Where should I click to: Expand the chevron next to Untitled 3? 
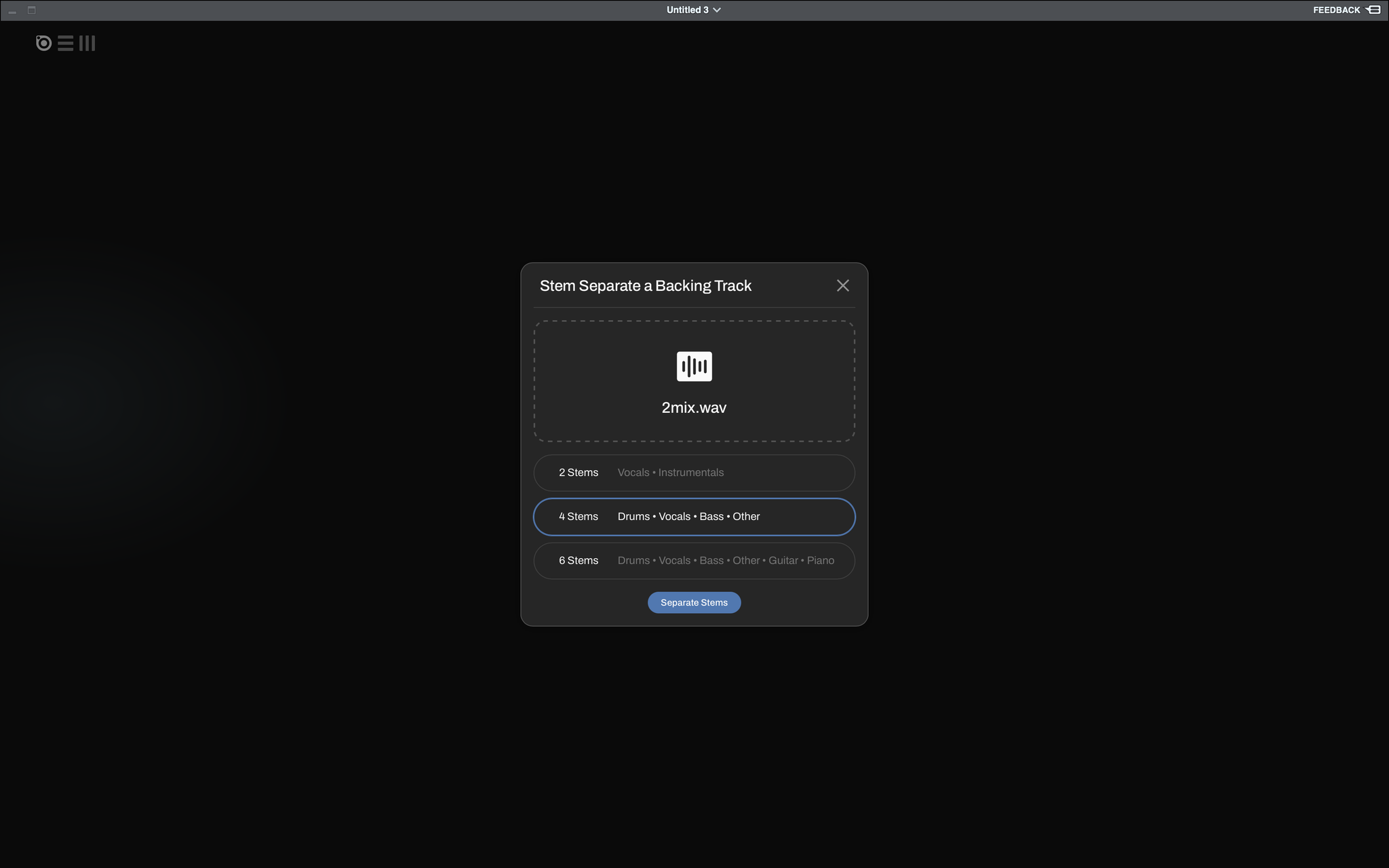coord(717,10)
